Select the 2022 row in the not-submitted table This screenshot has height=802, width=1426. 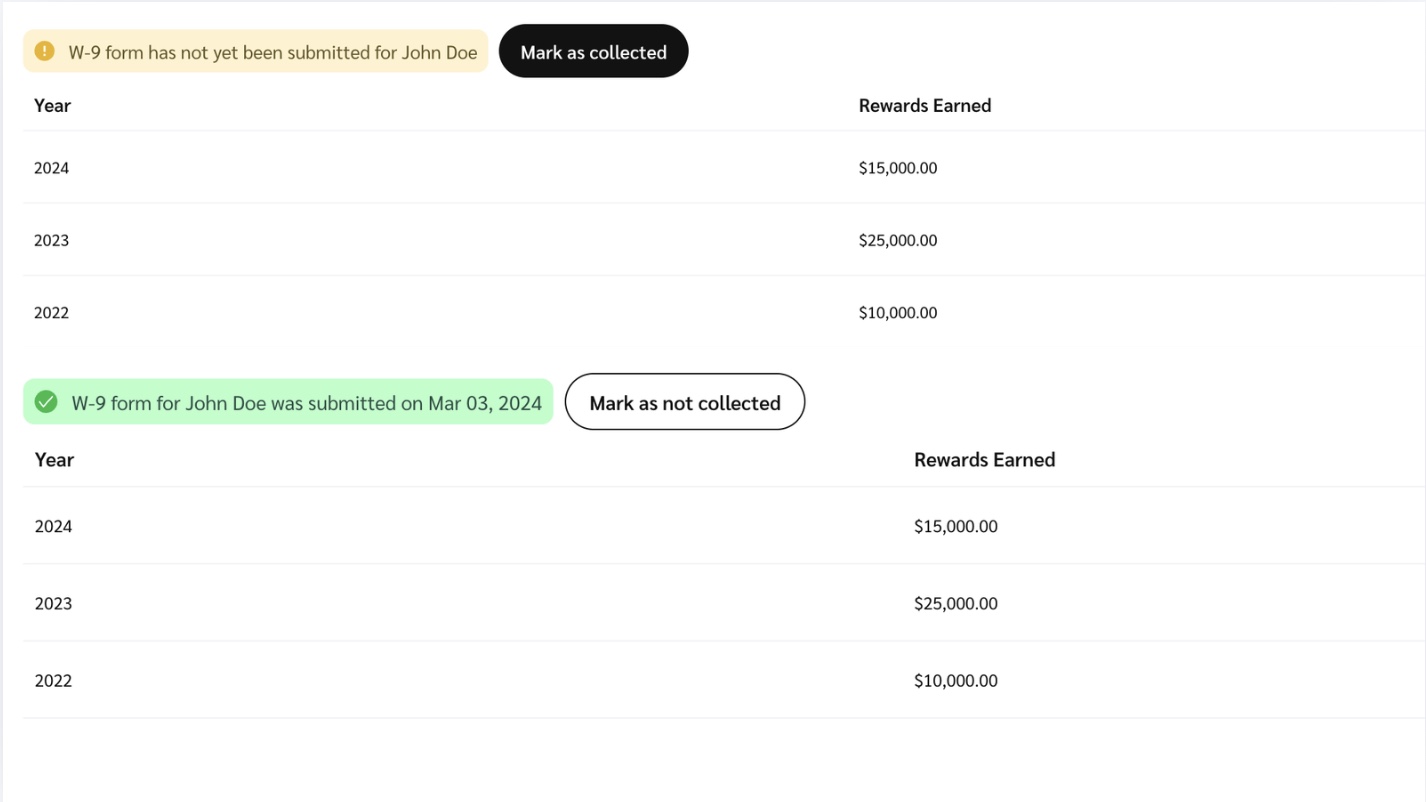[x=52, y=313]
